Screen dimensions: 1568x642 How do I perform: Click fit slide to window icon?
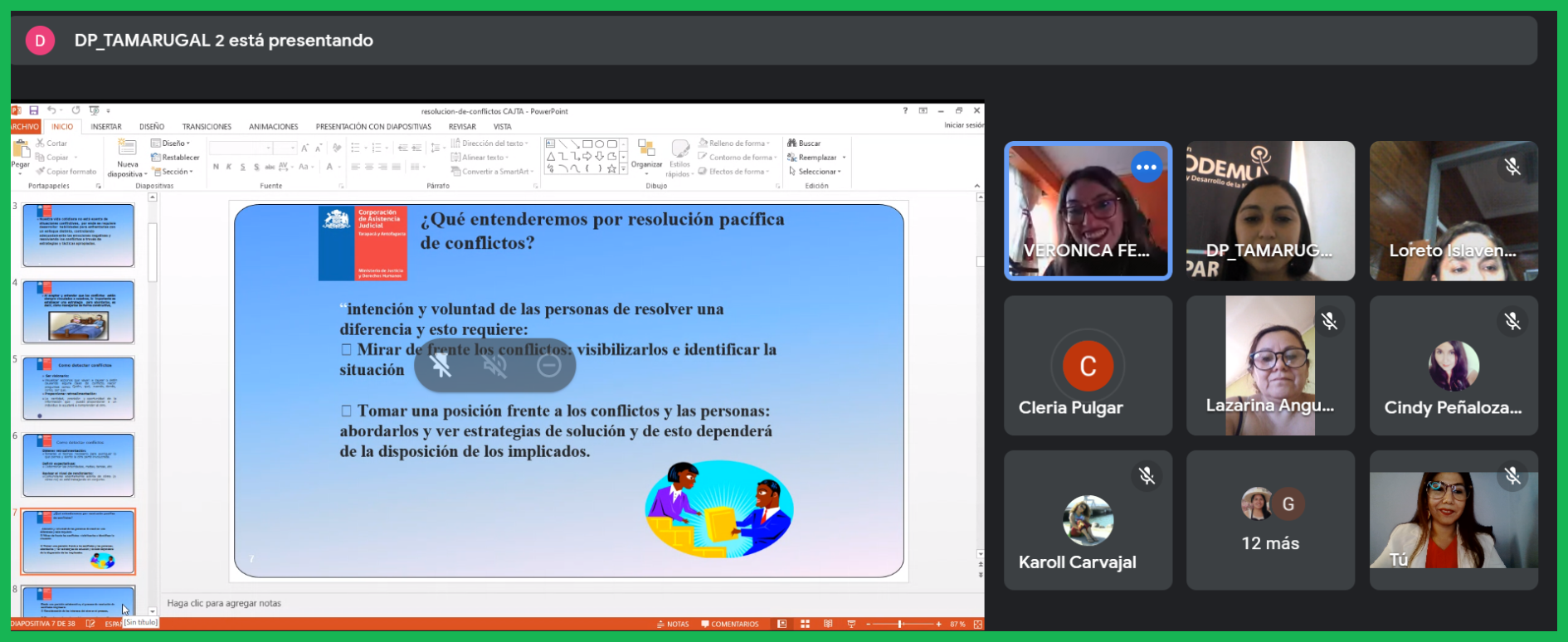(978, 624)
